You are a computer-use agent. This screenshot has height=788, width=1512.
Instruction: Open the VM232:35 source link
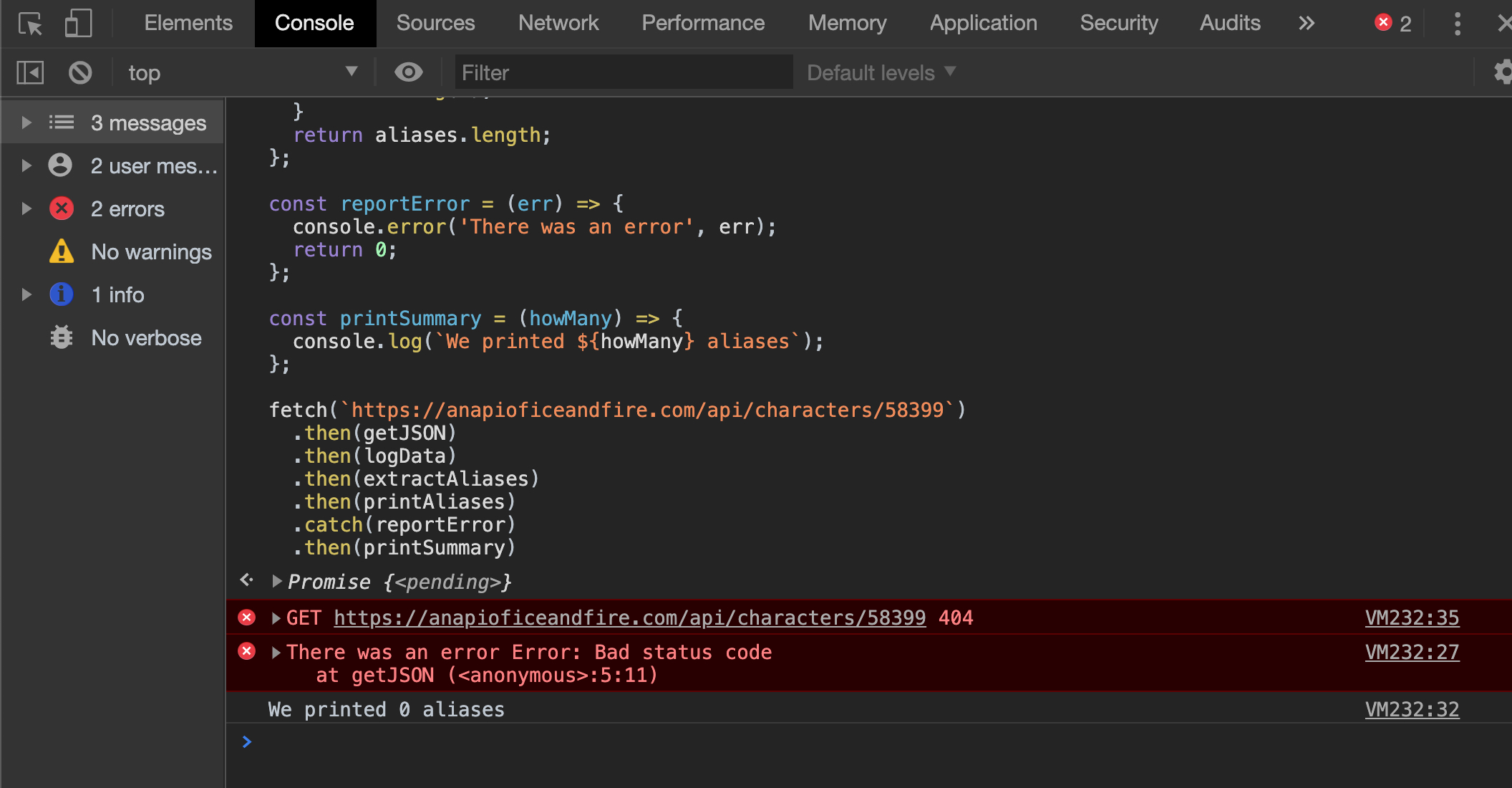pyautogui.click(x=1411, y=618)
